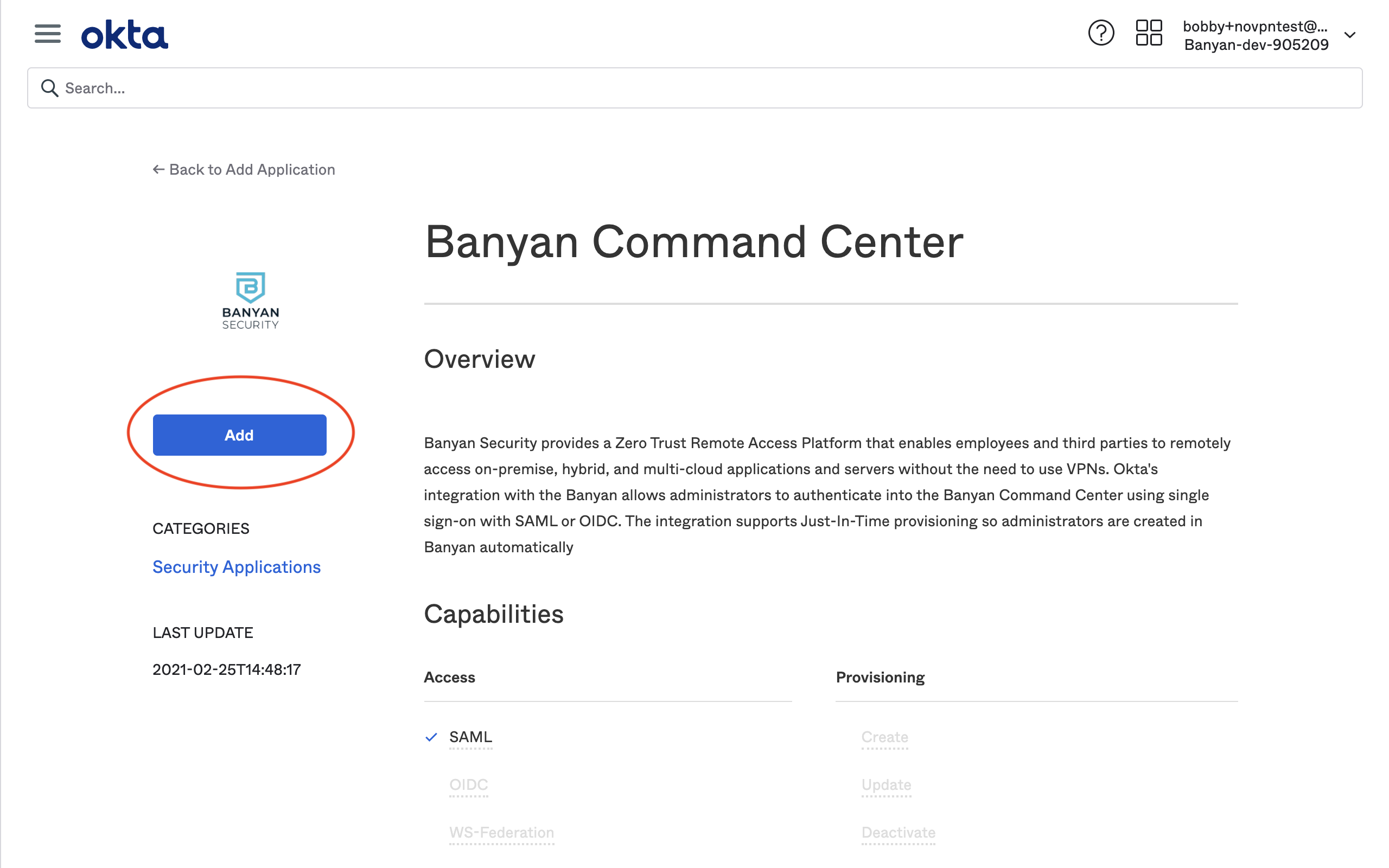Open the Security Applications category link
The image size is (1389, 868).
click(237, 566)
